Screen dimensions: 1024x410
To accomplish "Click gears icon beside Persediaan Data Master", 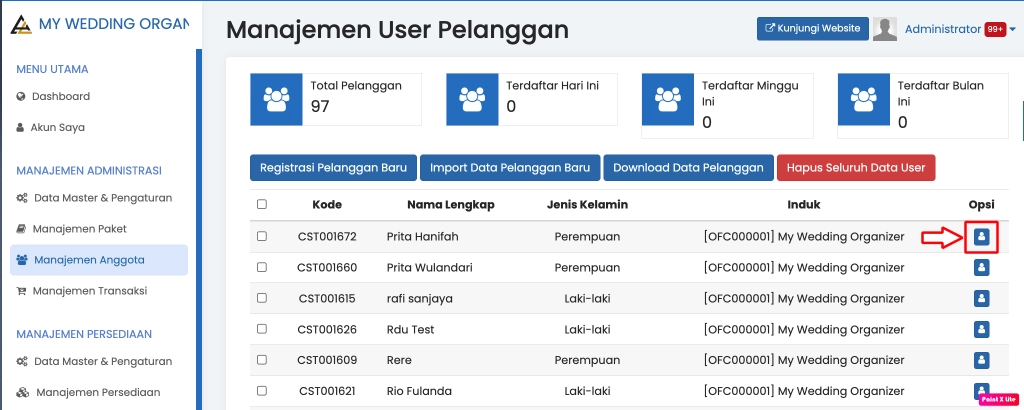I will point(22,362).
